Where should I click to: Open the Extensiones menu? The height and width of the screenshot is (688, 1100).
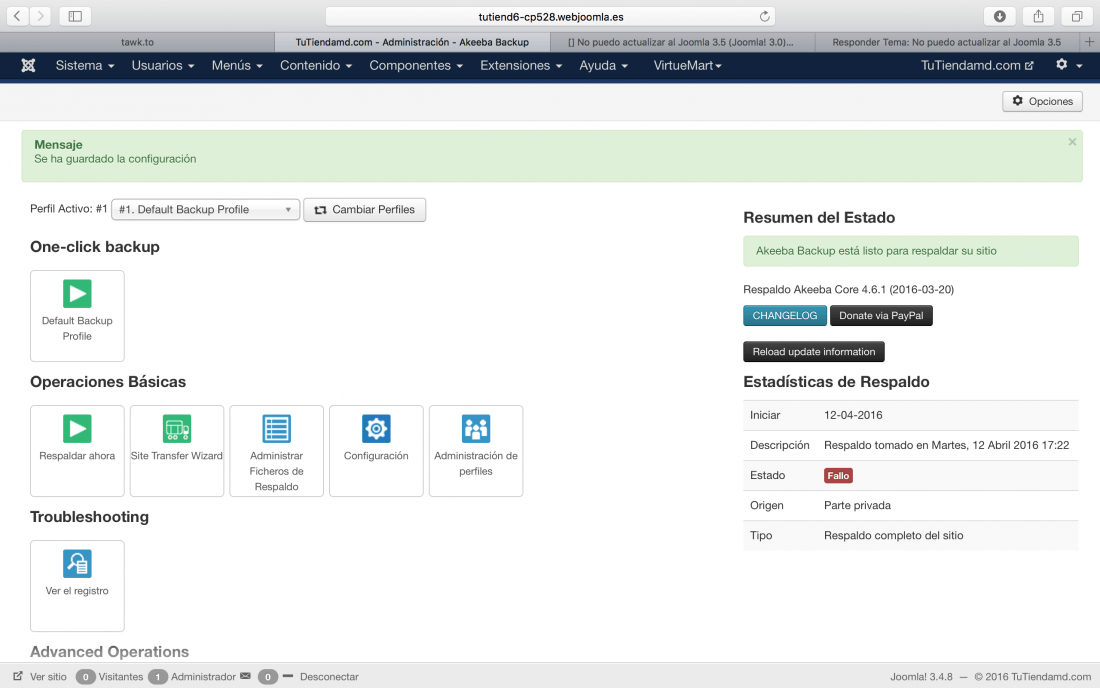point(521,65)
